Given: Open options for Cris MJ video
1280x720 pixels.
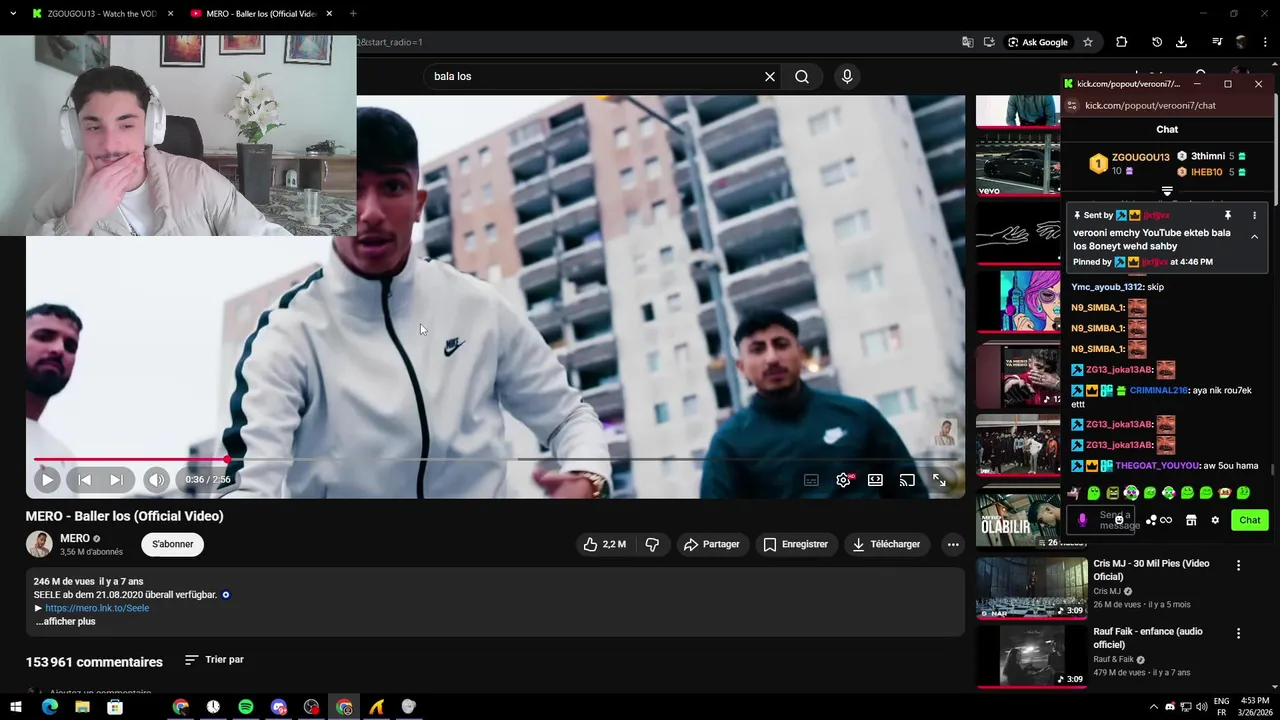Looking at the screenshot, I should (x=1238, y=565).
